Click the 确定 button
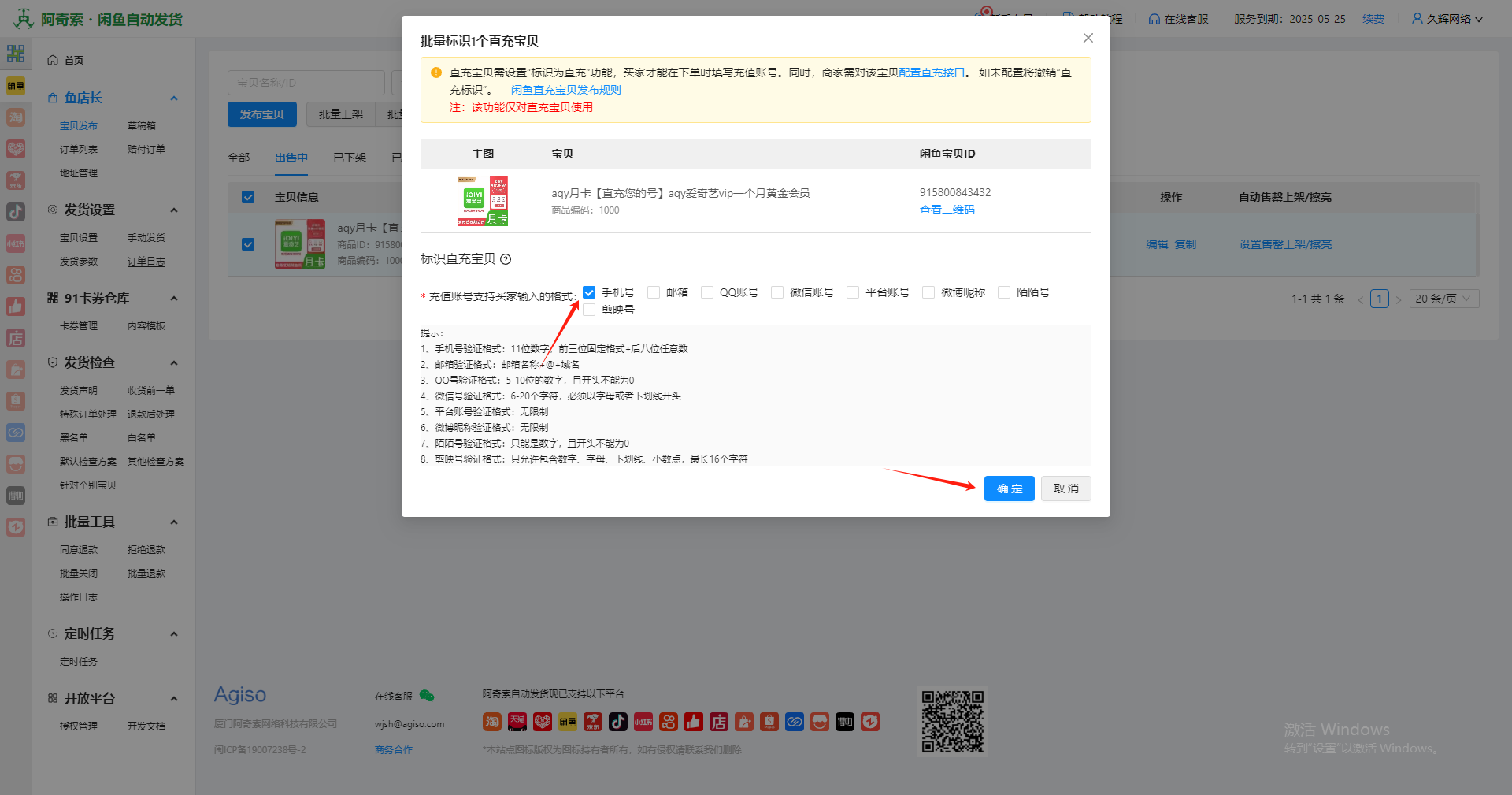This screenshot has width=1512, height=795. (1010, 489)
